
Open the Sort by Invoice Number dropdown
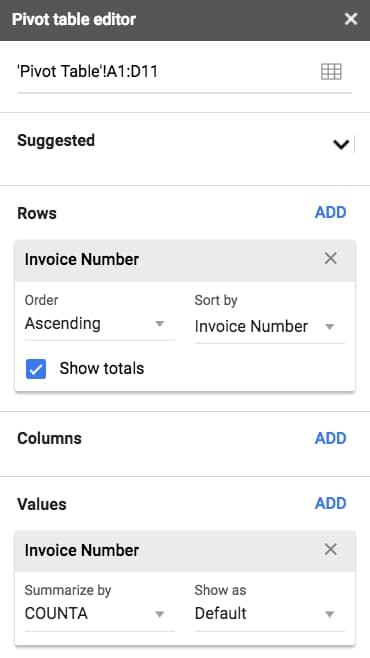click(x=269, y=326)
